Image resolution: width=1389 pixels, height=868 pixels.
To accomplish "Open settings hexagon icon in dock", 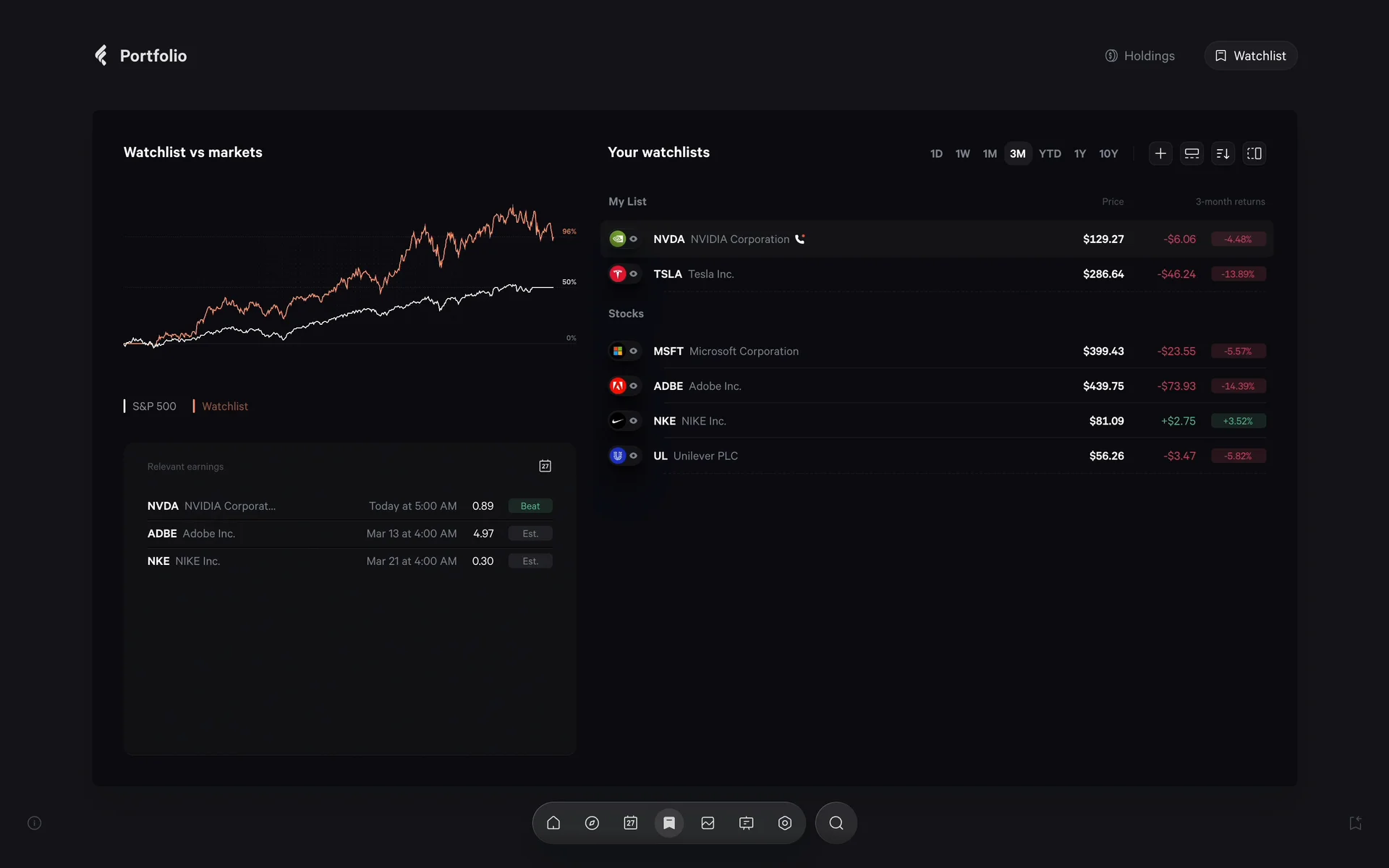I will (785, 822).
